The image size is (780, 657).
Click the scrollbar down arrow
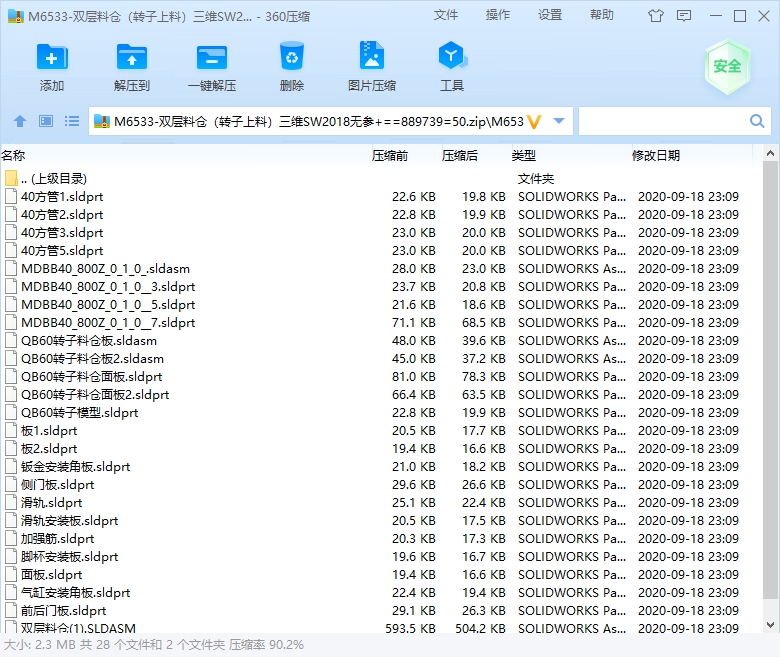tap(771, 625)
